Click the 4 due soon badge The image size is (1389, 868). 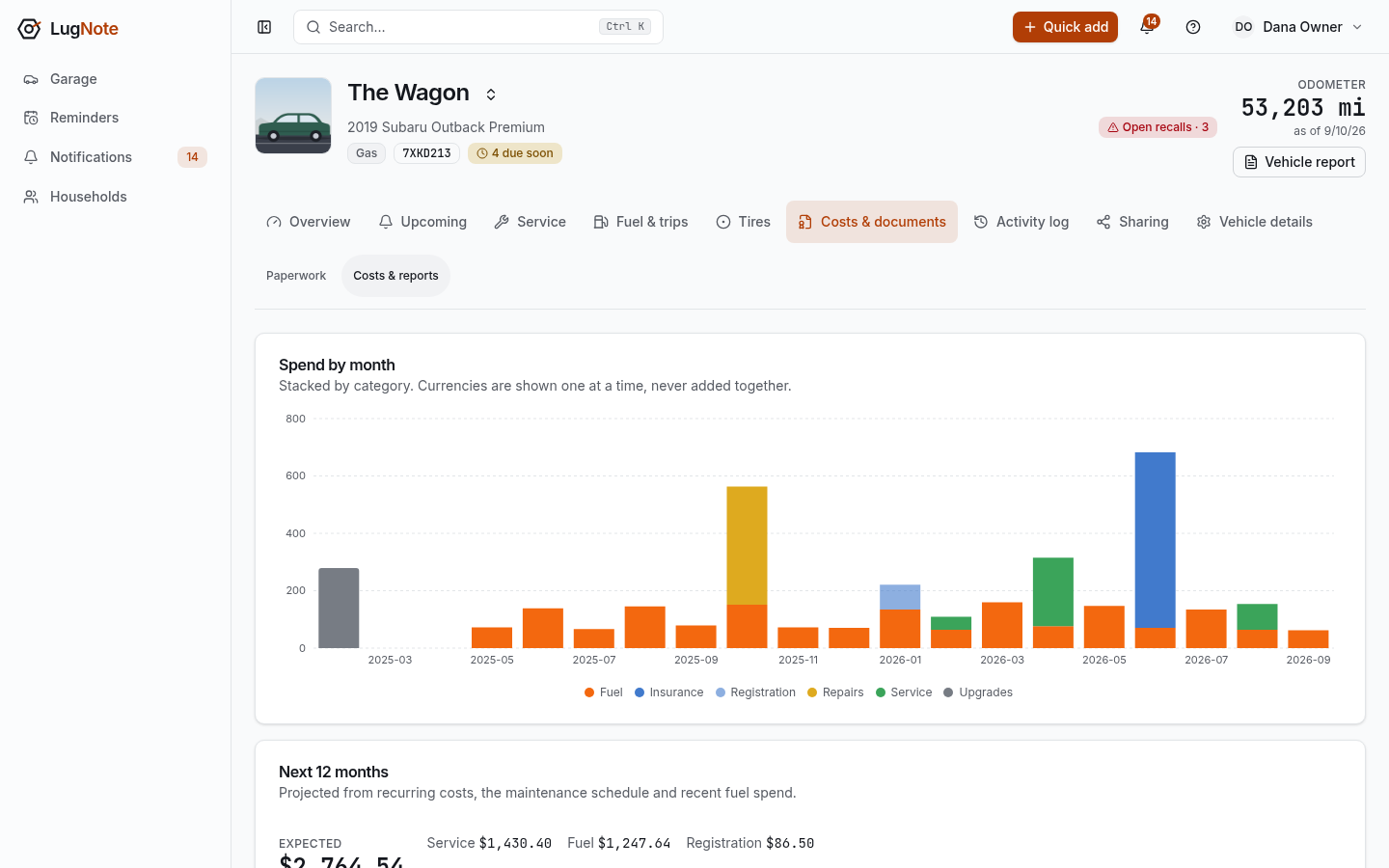(x=515, y=153)
